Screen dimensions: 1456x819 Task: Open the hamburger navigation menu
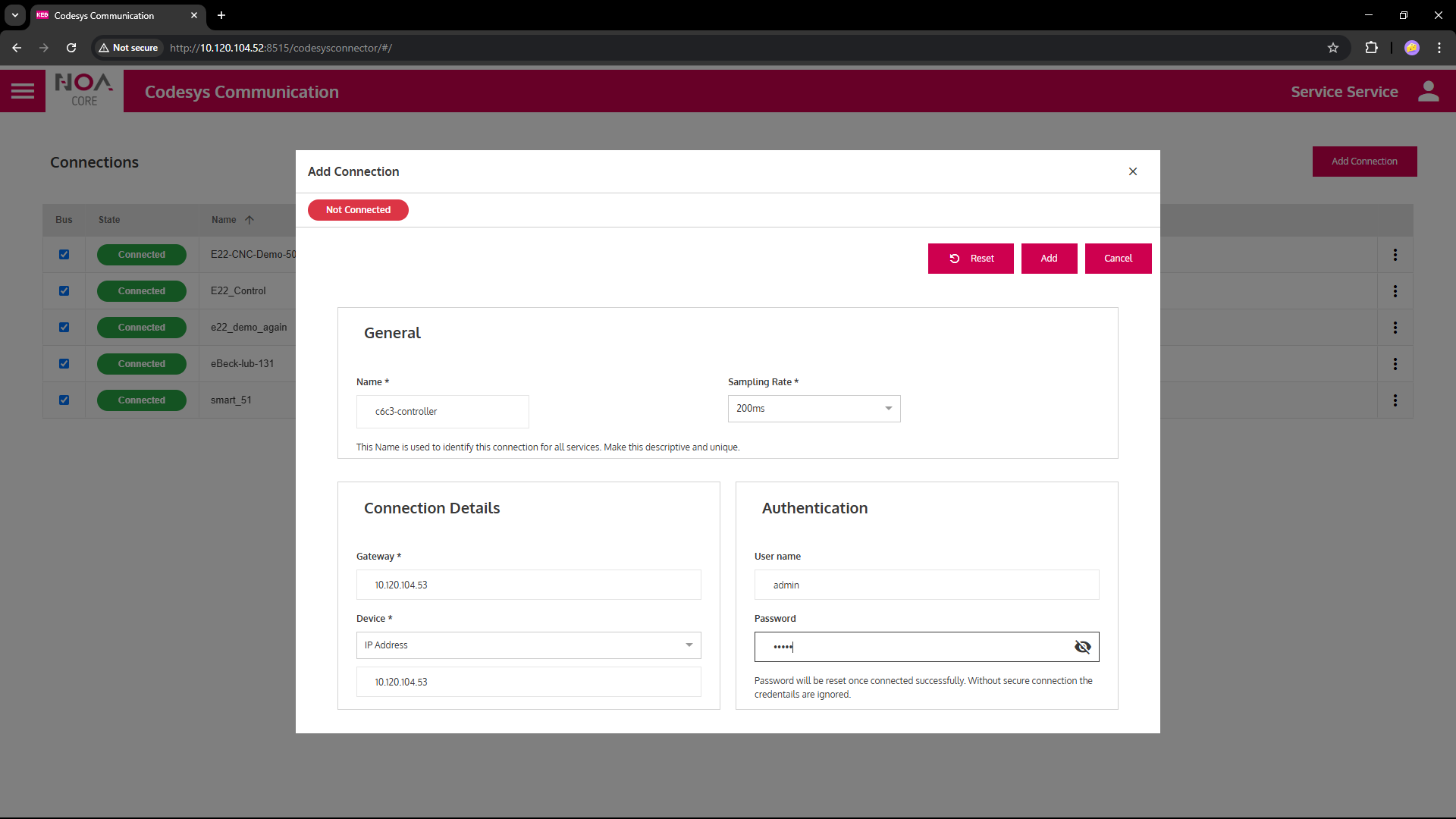23,92
